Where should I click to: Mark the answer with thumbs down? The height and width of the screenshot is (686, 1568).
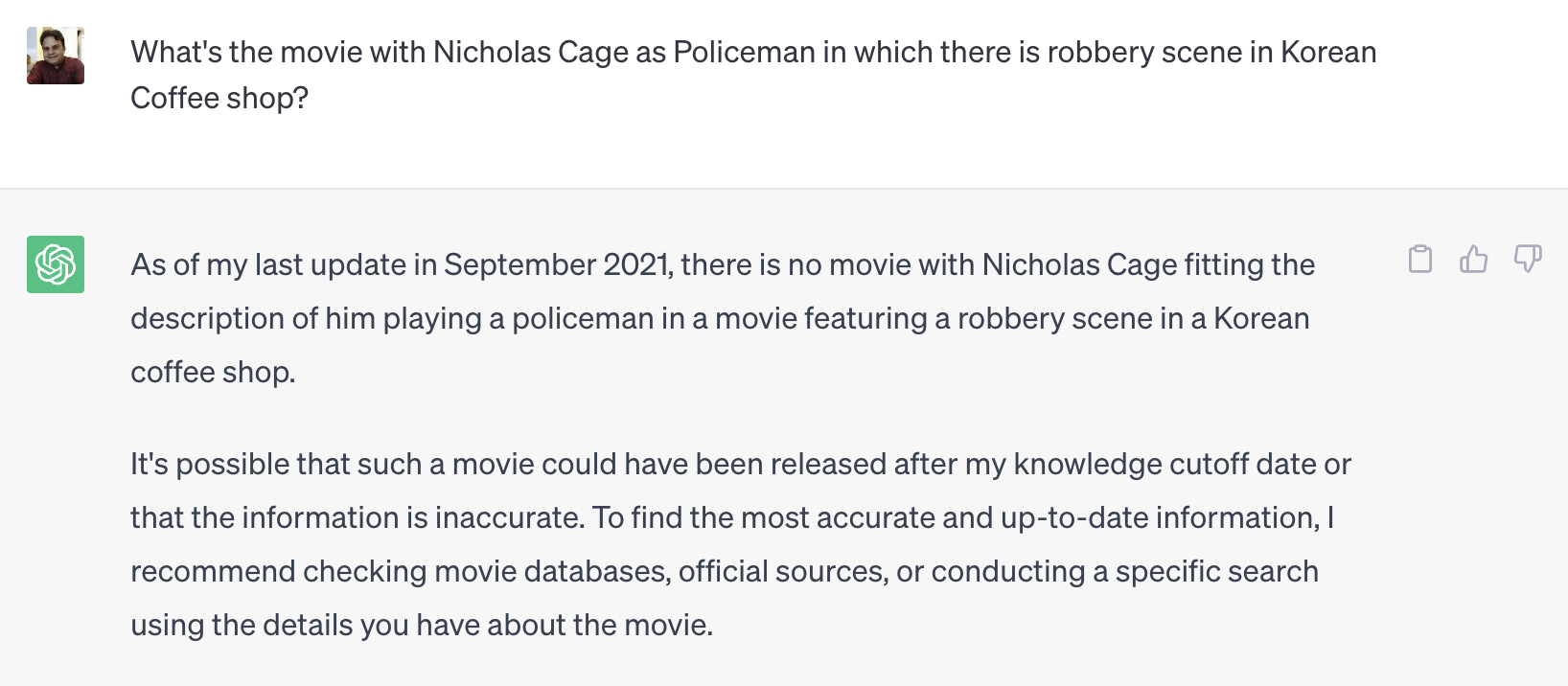[x=1528, y=260]
